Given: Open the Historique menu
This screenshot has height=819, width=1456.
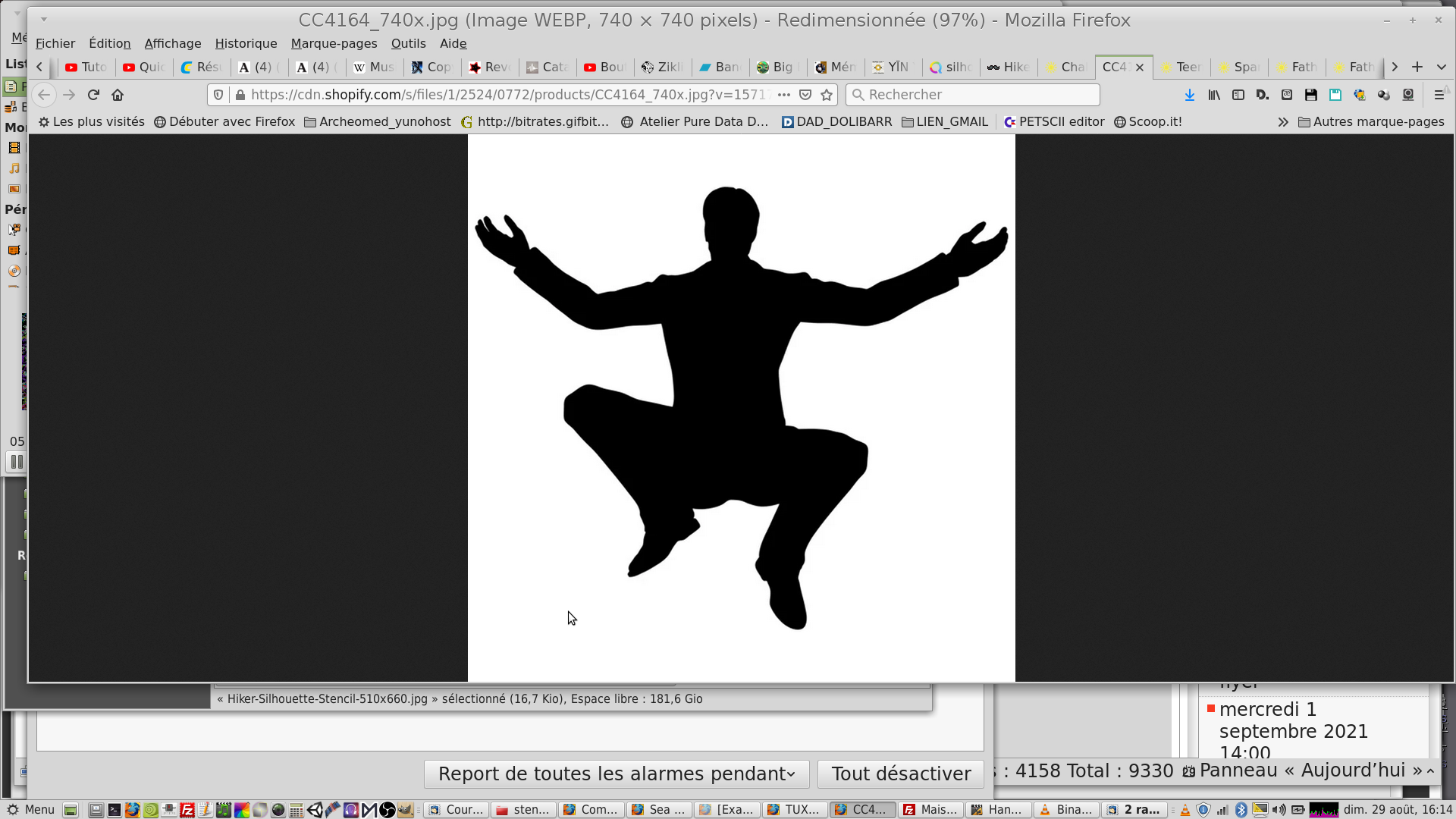Looking at the screenshot, I should coord(246,43).
